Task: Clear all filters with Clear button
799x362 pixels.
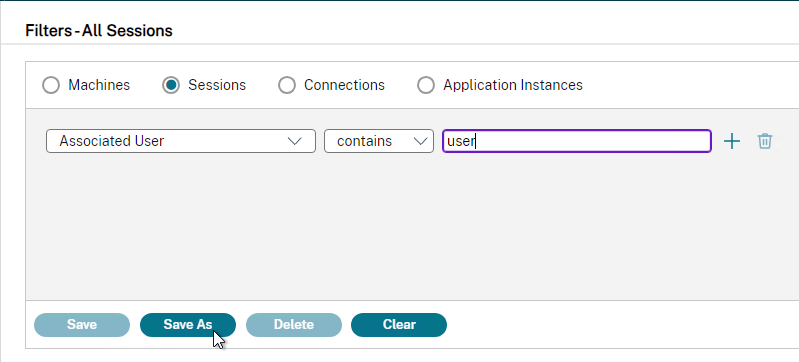Action: tap(399, 325)
